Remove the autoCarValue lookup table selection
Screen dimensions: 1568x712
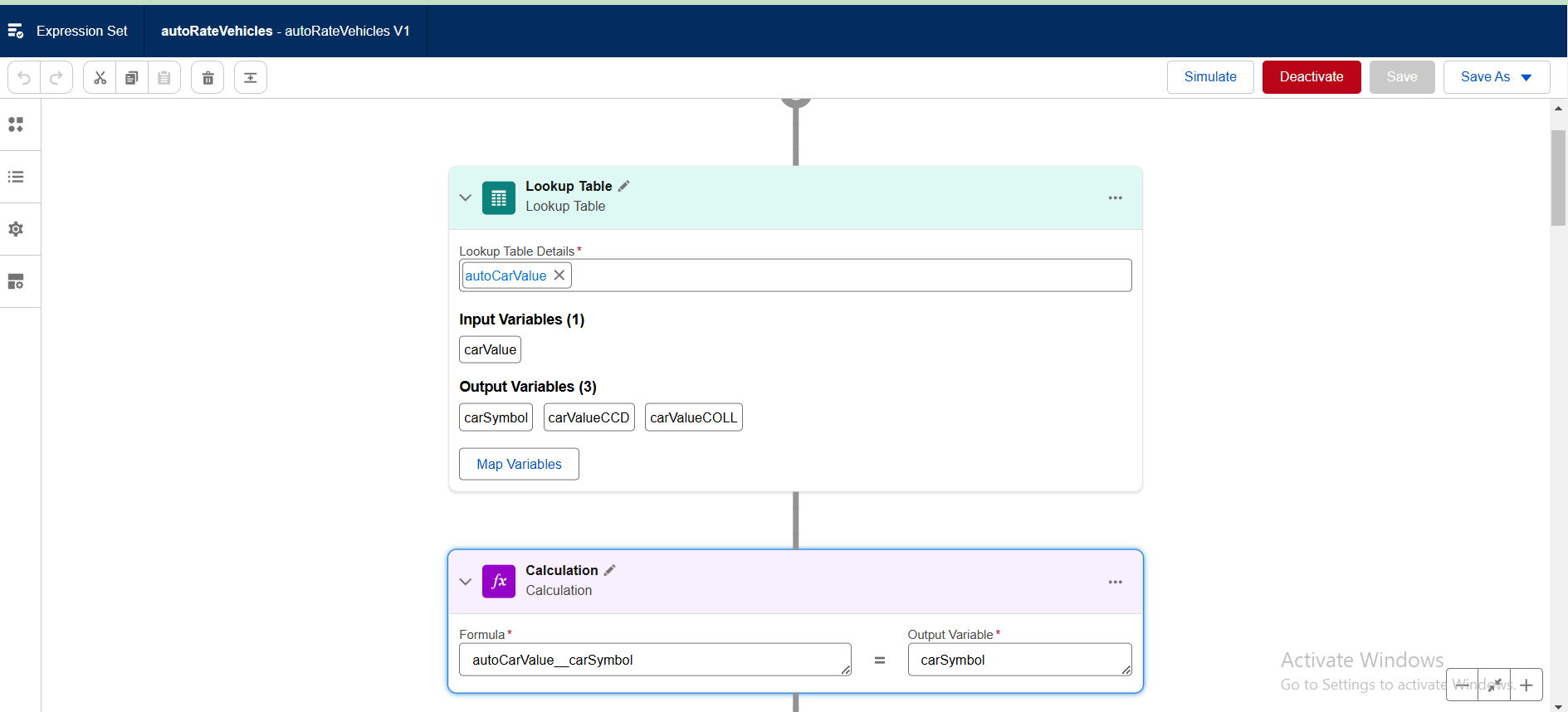pyautogui.click(x=559, y=276)
